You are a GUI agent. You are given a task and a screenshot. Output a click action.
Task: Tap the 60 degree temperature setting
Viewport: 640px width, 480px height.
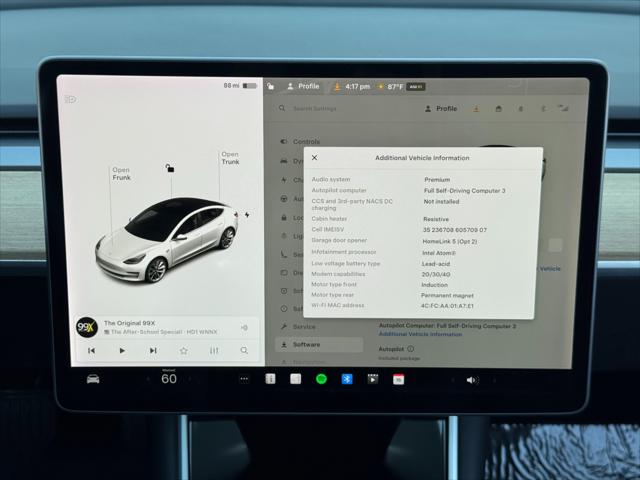click(x=169, y=379)
